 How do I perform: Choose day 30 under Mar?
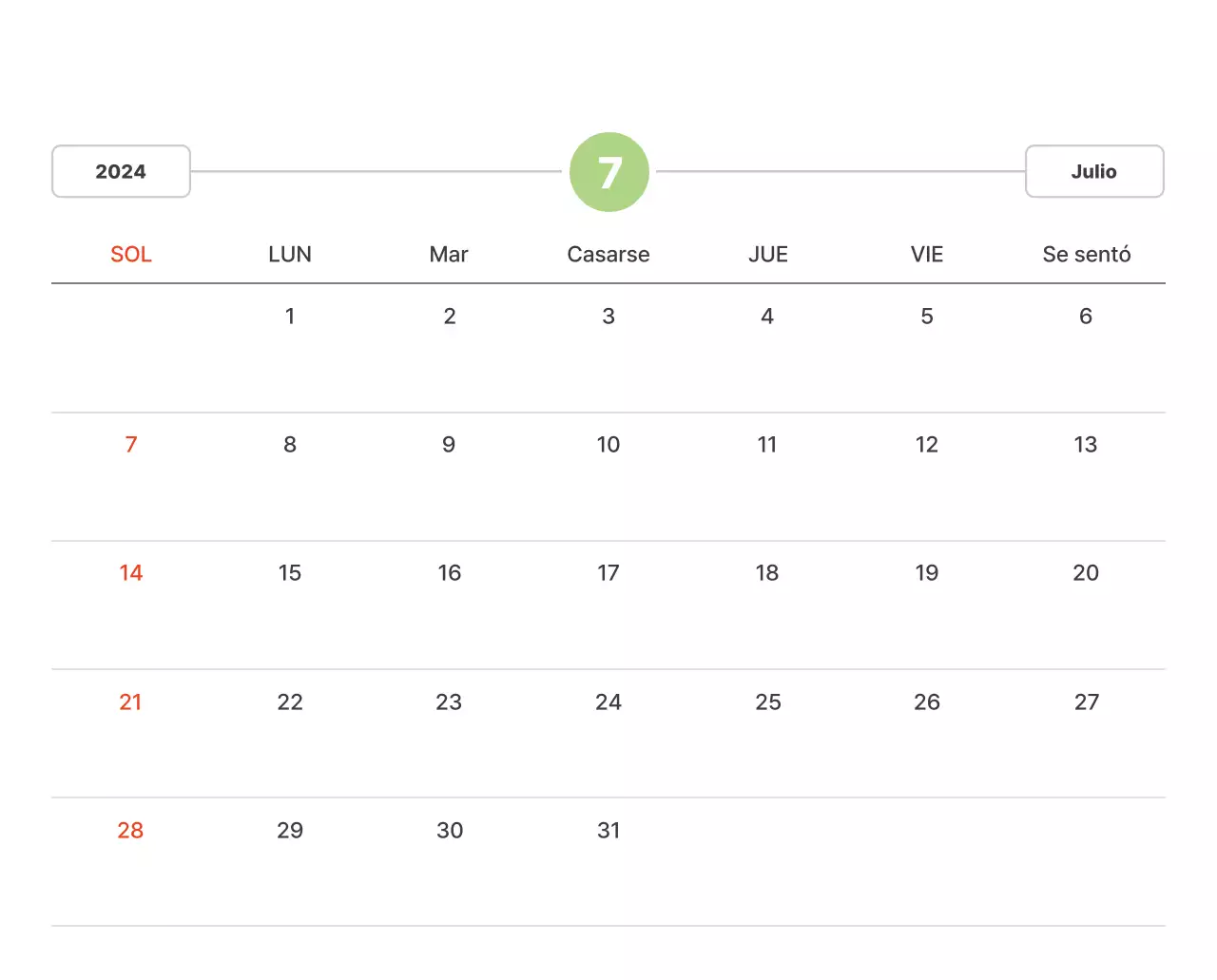(450, 830)
